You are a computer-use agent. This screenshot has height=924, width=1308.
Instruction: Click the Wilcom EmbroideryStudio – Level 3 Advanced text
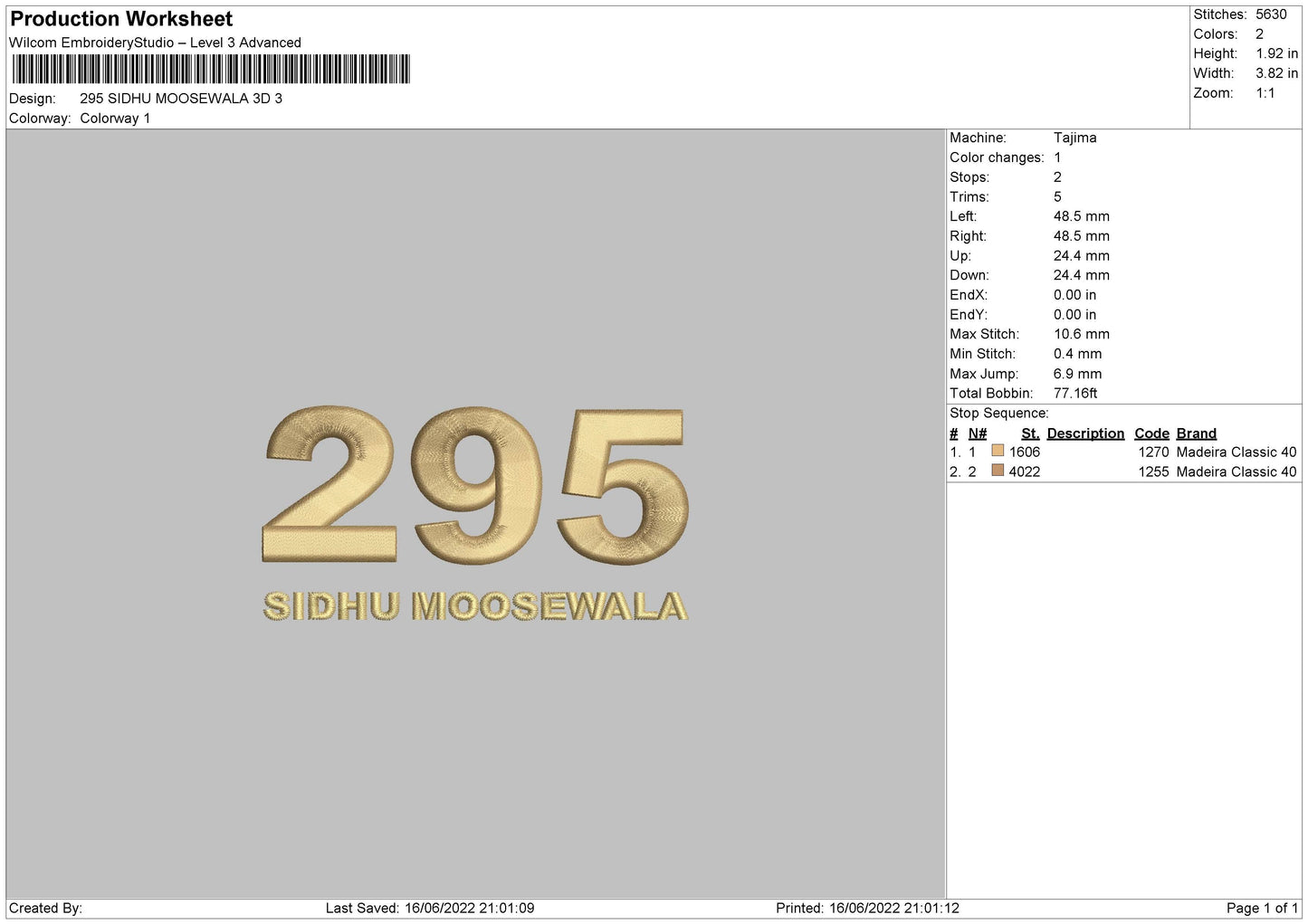[x=155, y=43]
